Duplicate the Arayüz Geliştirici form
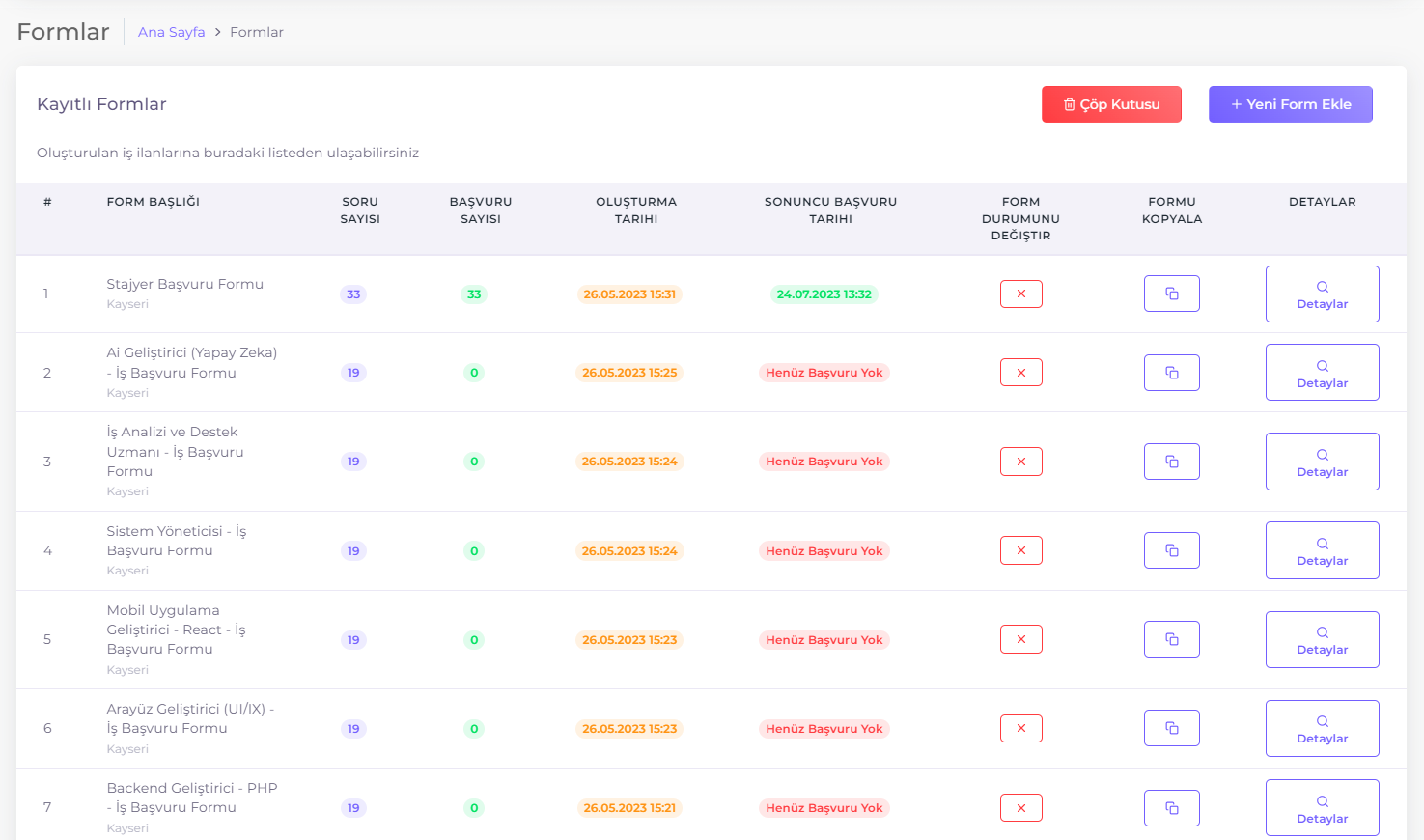This screenshot has height=840, width=1424. click(1171, 728)
